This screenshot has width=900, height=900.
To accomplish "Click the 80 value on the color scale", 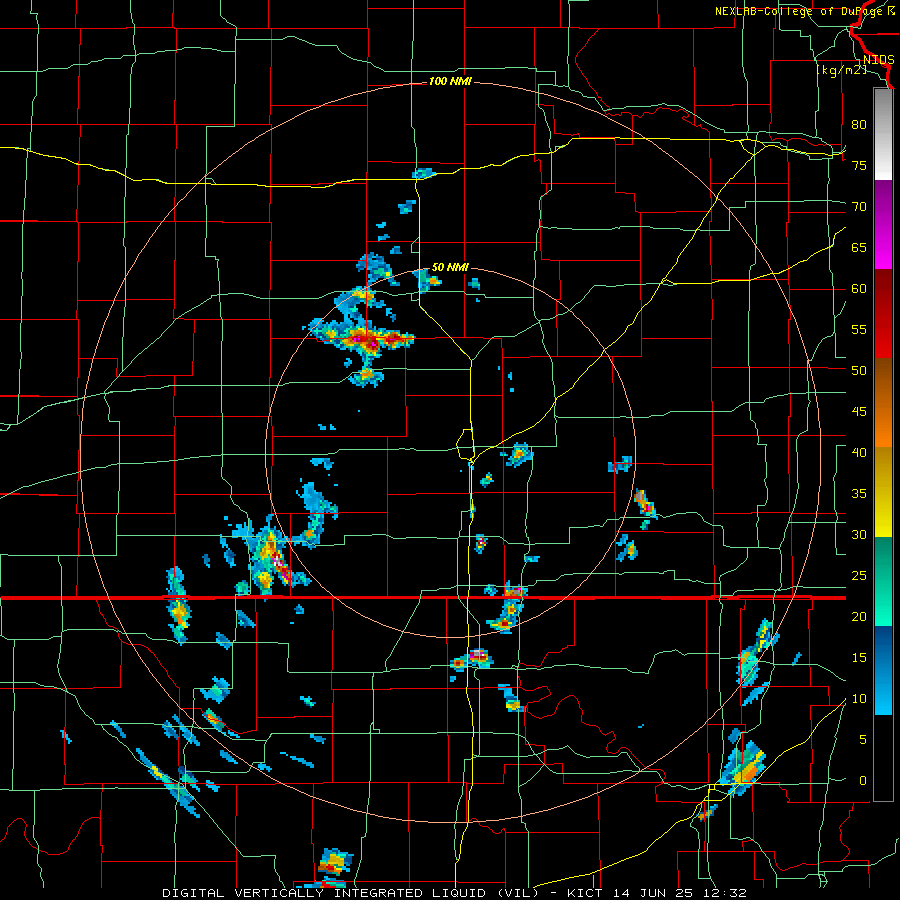I will pos(859,125).
